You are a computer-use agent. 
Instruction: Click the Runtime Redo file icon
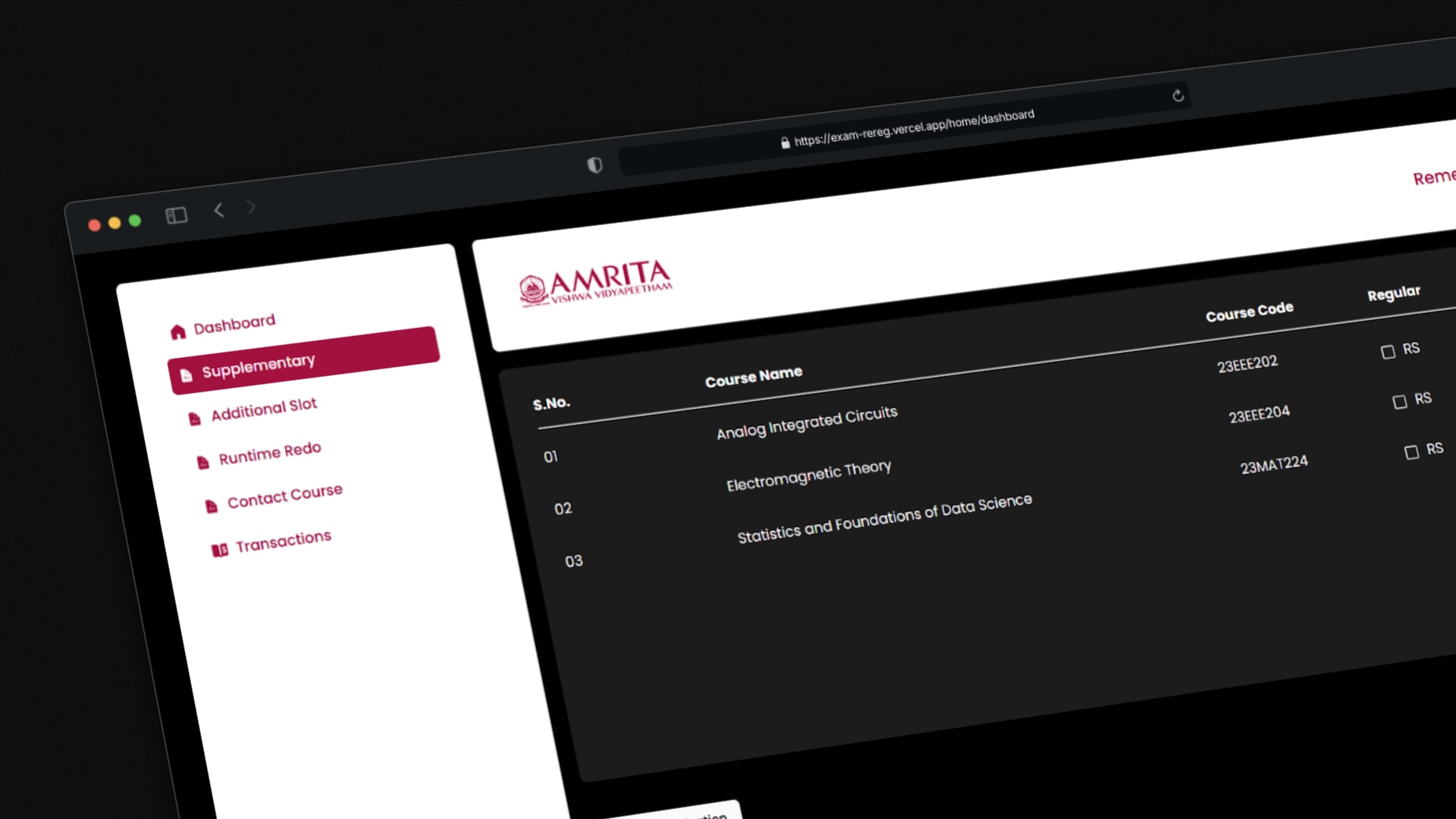[203, 463]
